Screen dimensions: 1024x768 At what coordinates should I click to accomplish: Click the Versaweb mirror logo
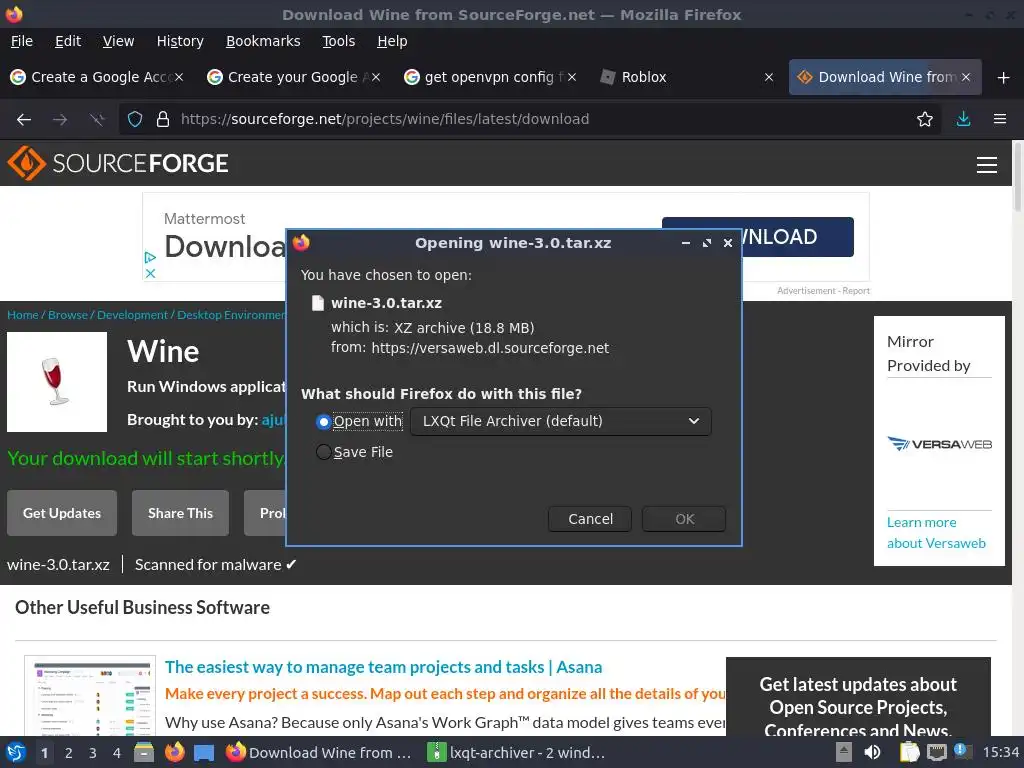click(x=939, y=444)
